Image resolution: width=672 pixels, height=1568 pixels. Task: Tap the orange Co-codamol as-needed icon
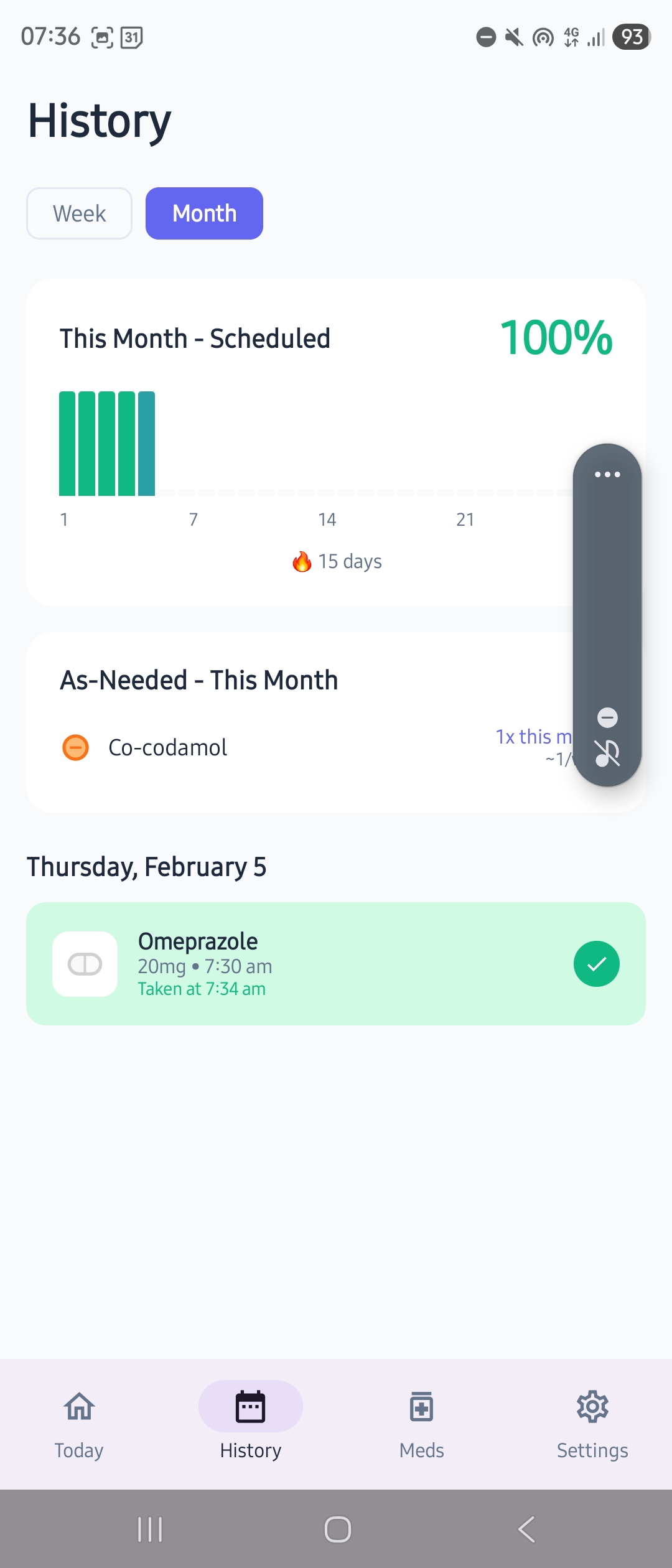pos(75,747)
